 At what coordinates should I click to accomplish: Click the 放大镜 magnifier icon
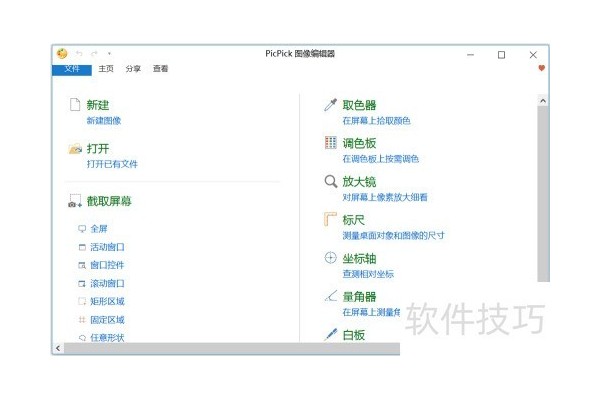point(331,181)
